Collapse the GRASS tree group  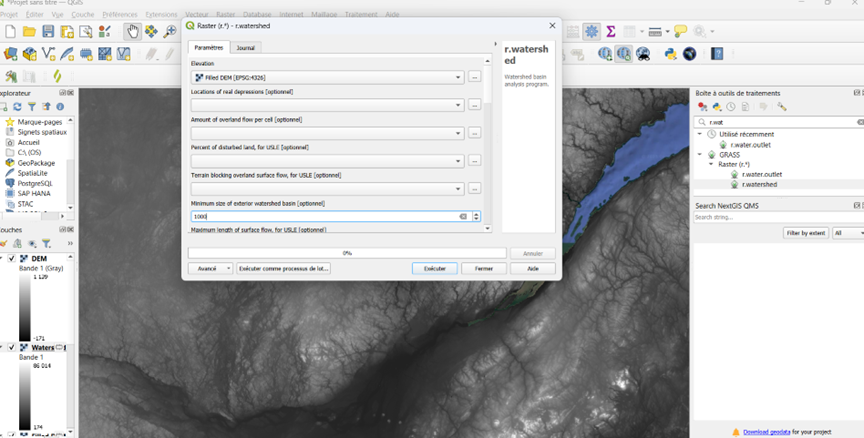pos(700,155)
